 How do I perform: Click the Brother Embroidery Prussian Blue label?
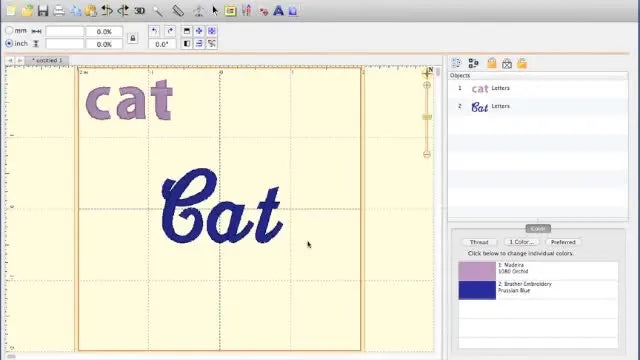[x=525, y=287]
